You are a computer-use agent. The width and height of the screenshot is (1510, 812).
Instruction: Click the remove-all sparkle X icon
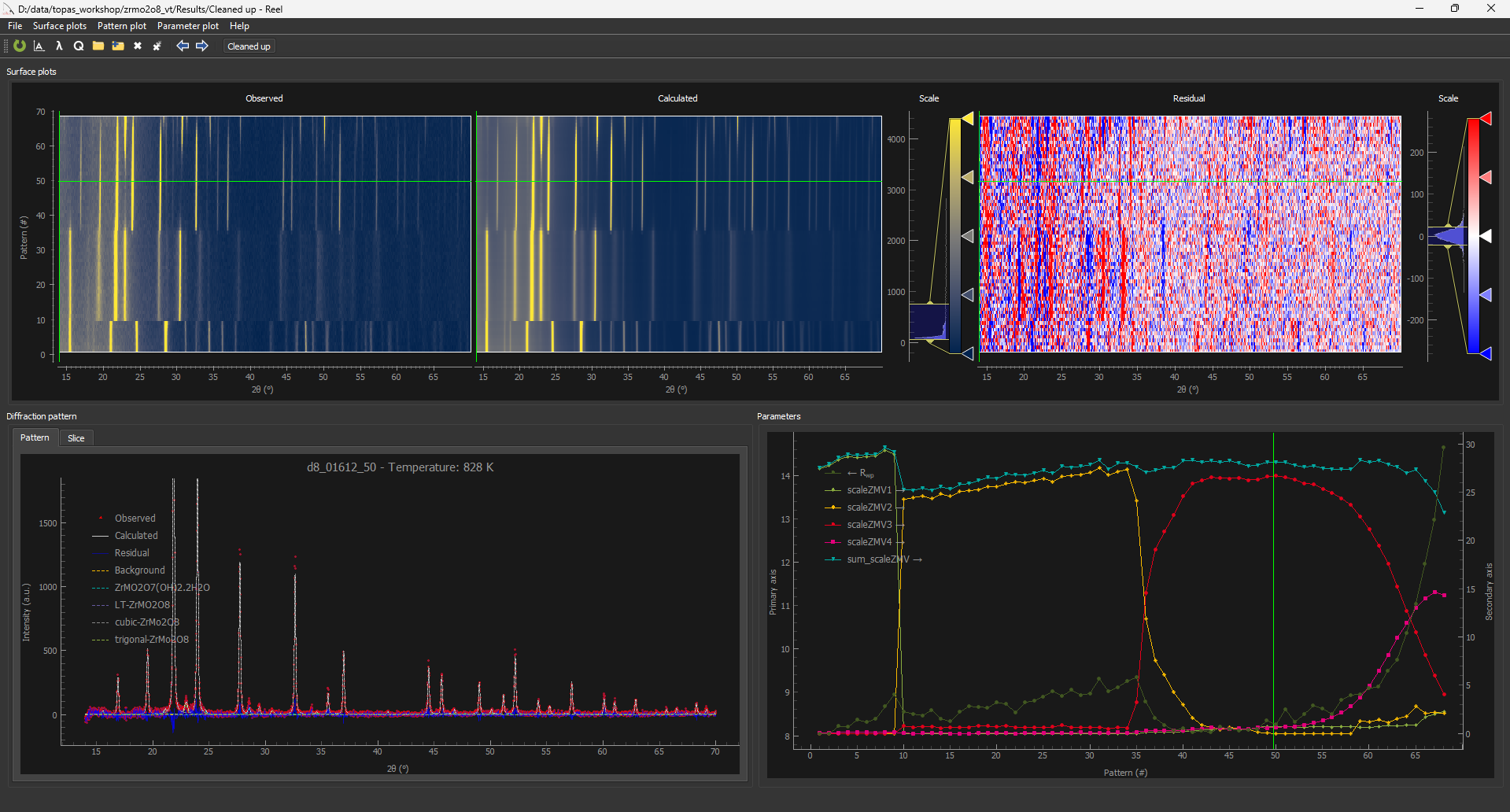point(157,46)
